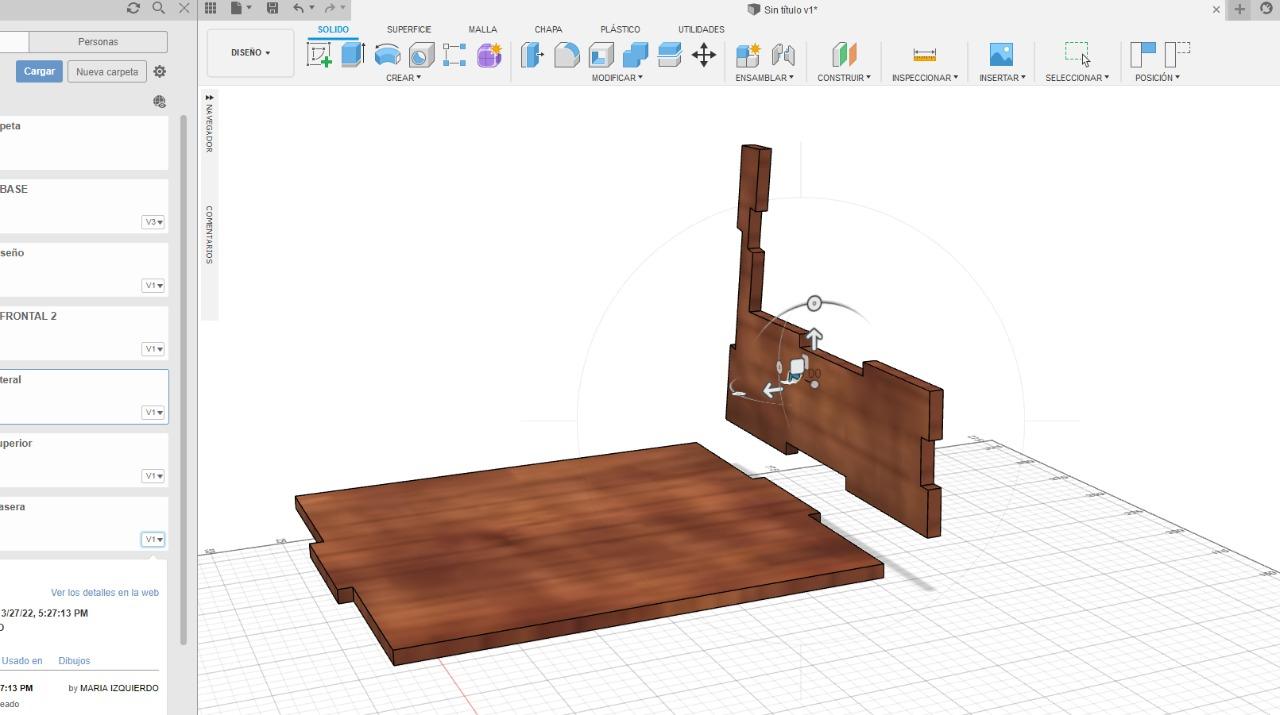This screenshot has width=1280, height=715.
Task: Expand the INSPECCIONAR menu
Action: click(x=925, y=78)
